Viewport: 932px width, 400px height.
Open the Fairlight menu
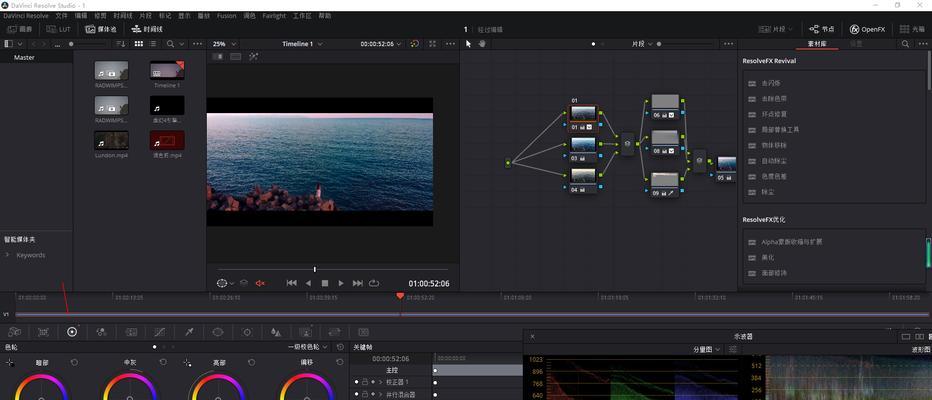(x=274, y=15)
